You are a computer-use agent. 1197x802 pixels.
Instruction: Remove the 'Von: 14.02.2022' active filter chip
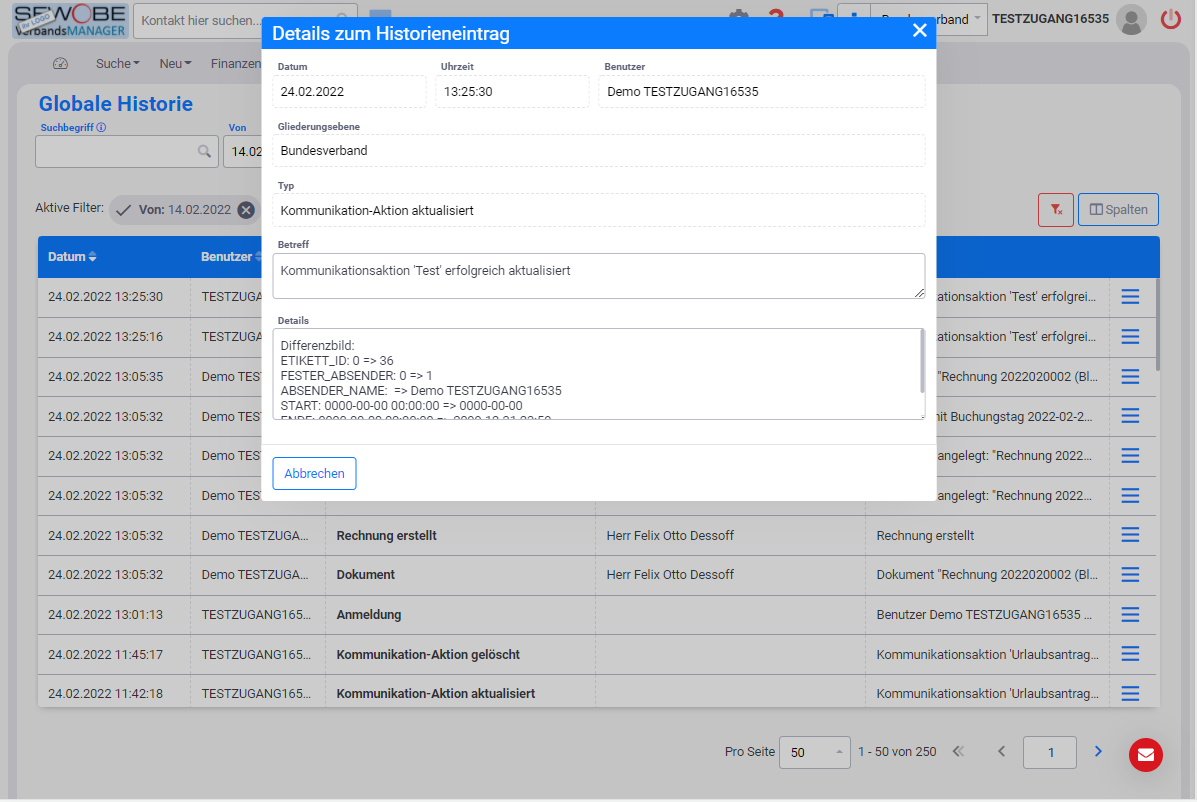[246, 210]
